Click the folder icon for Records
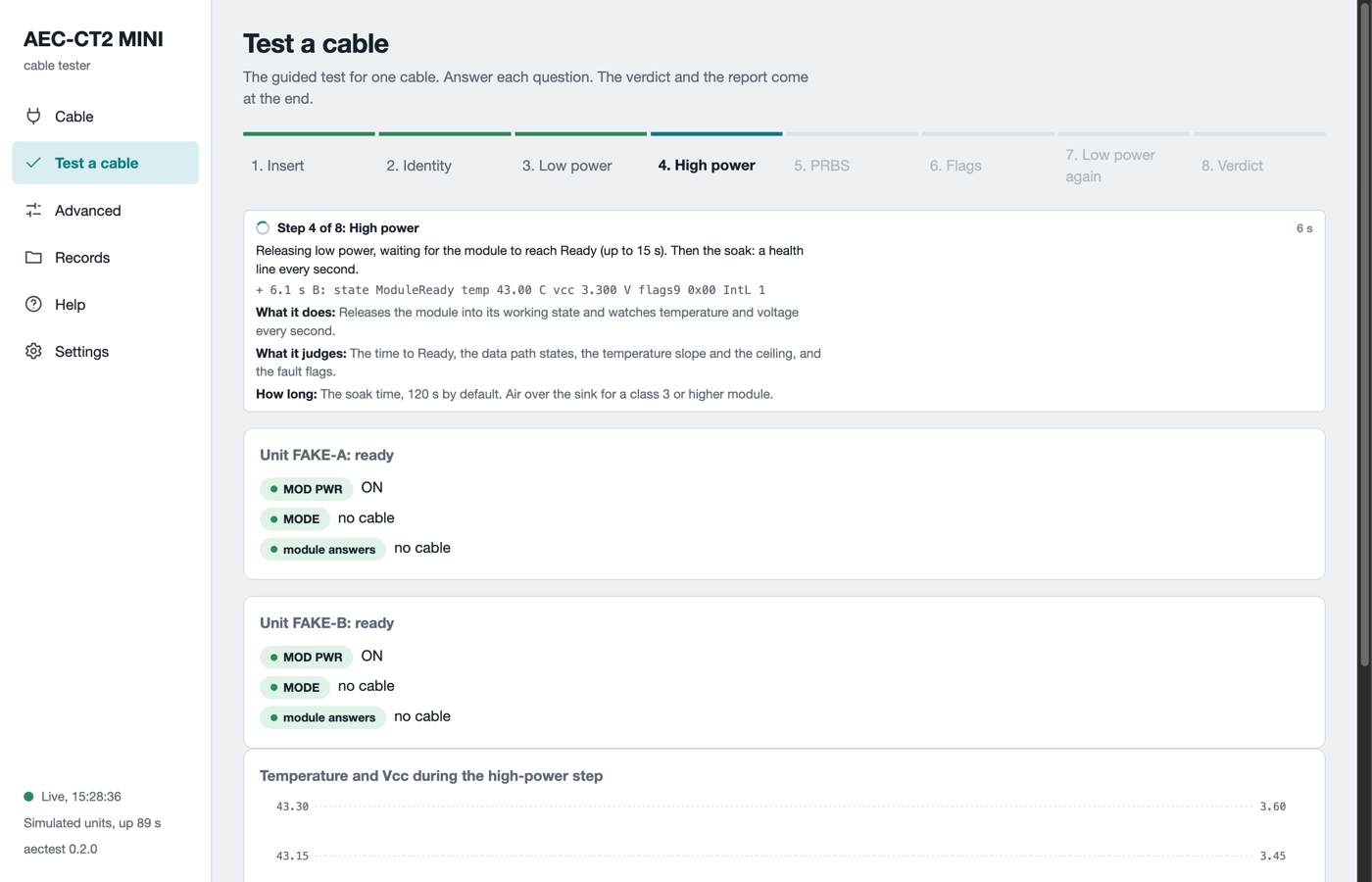1372x882 pixels. [33, 257]
